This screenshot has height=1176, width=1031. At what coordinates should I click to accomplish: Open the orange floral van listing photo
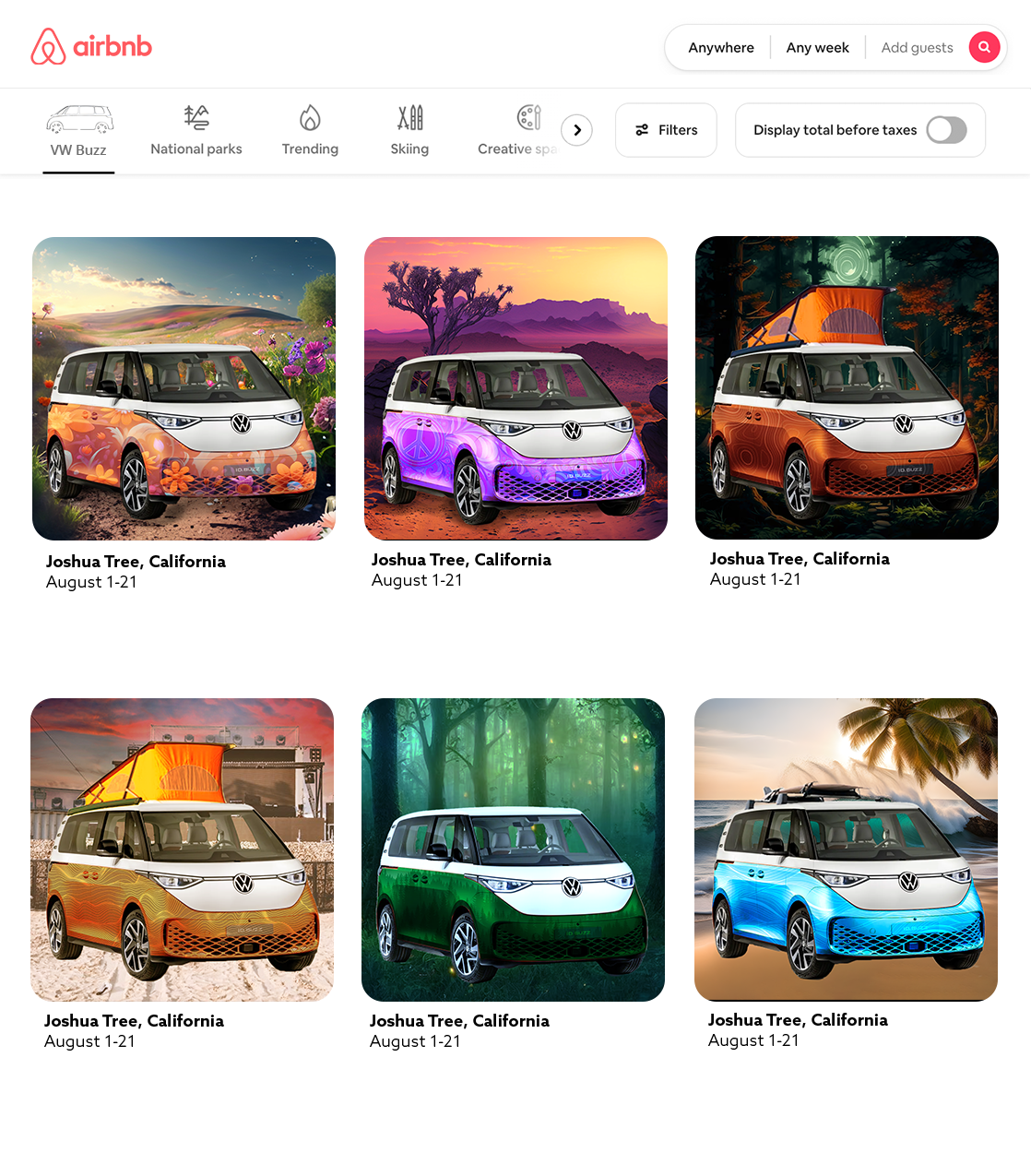coord(184,388)
